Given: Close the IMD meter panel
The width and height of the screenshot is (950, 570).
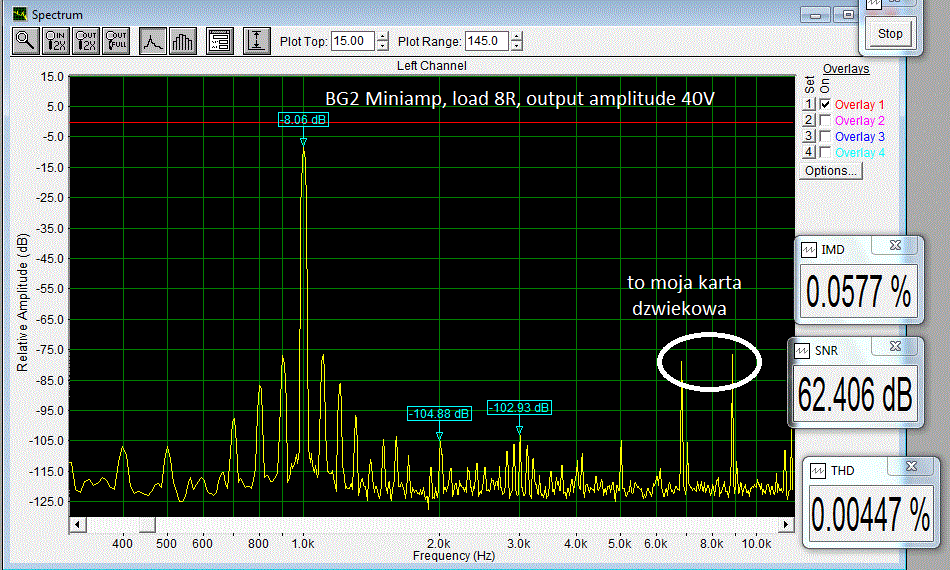Looking at the screenshot, I should coord(895,245).
